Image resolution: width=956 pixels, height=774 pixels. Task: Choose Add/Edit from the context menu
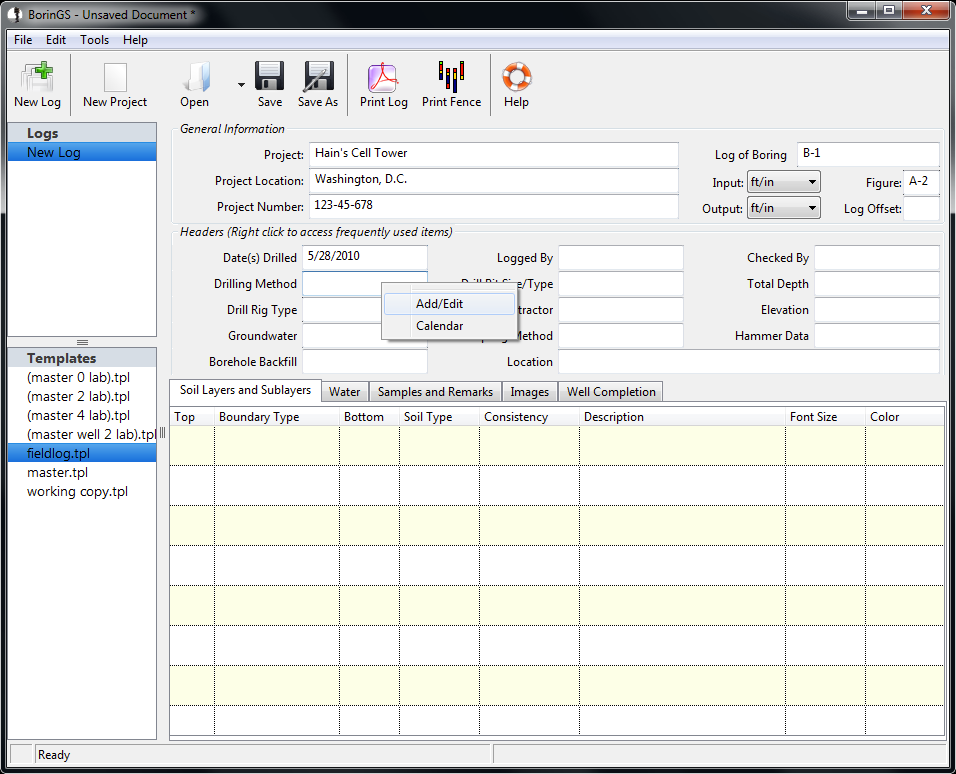click(440, 304)
